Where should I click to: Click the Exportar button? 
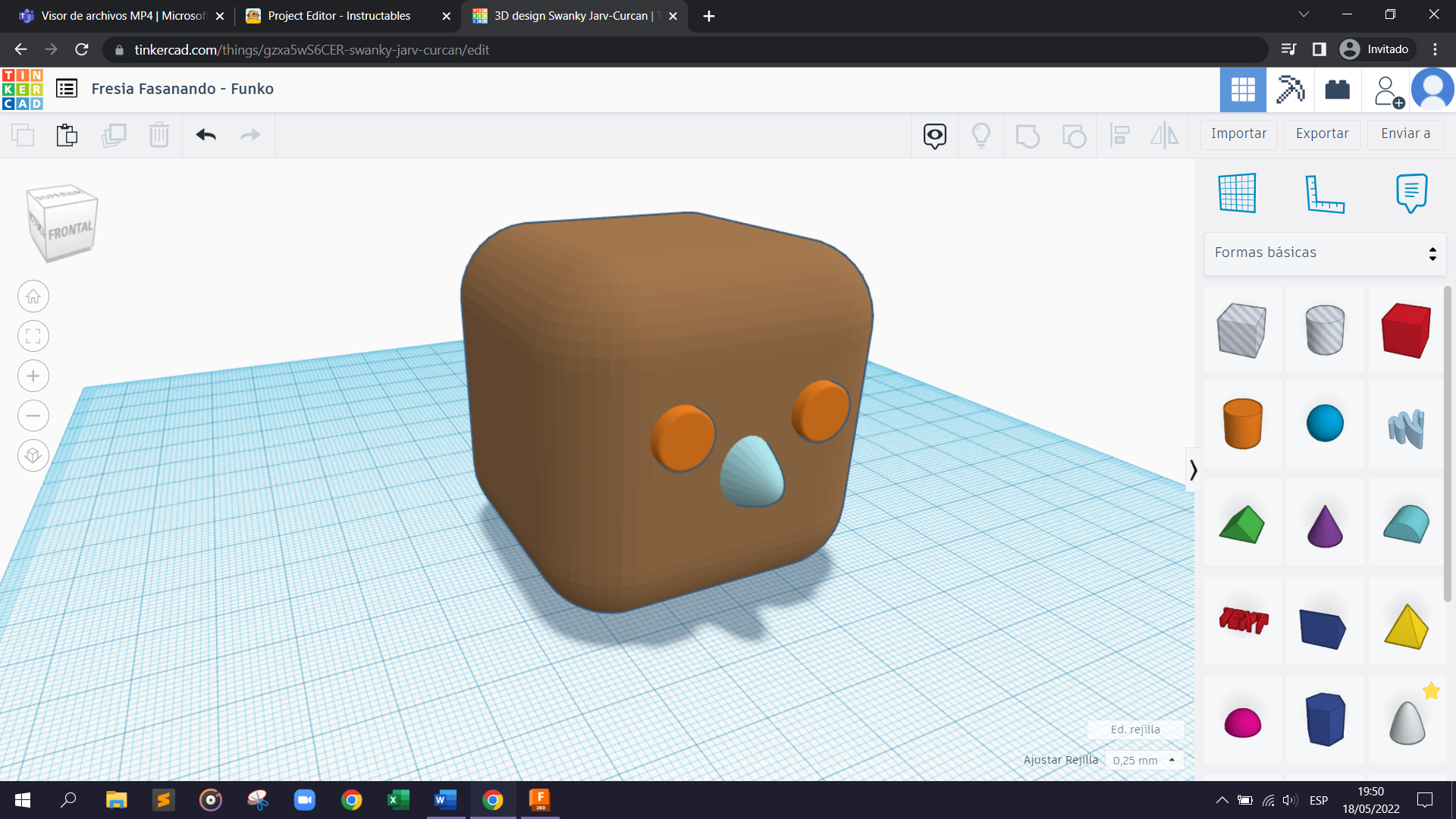click(1322, 133)
